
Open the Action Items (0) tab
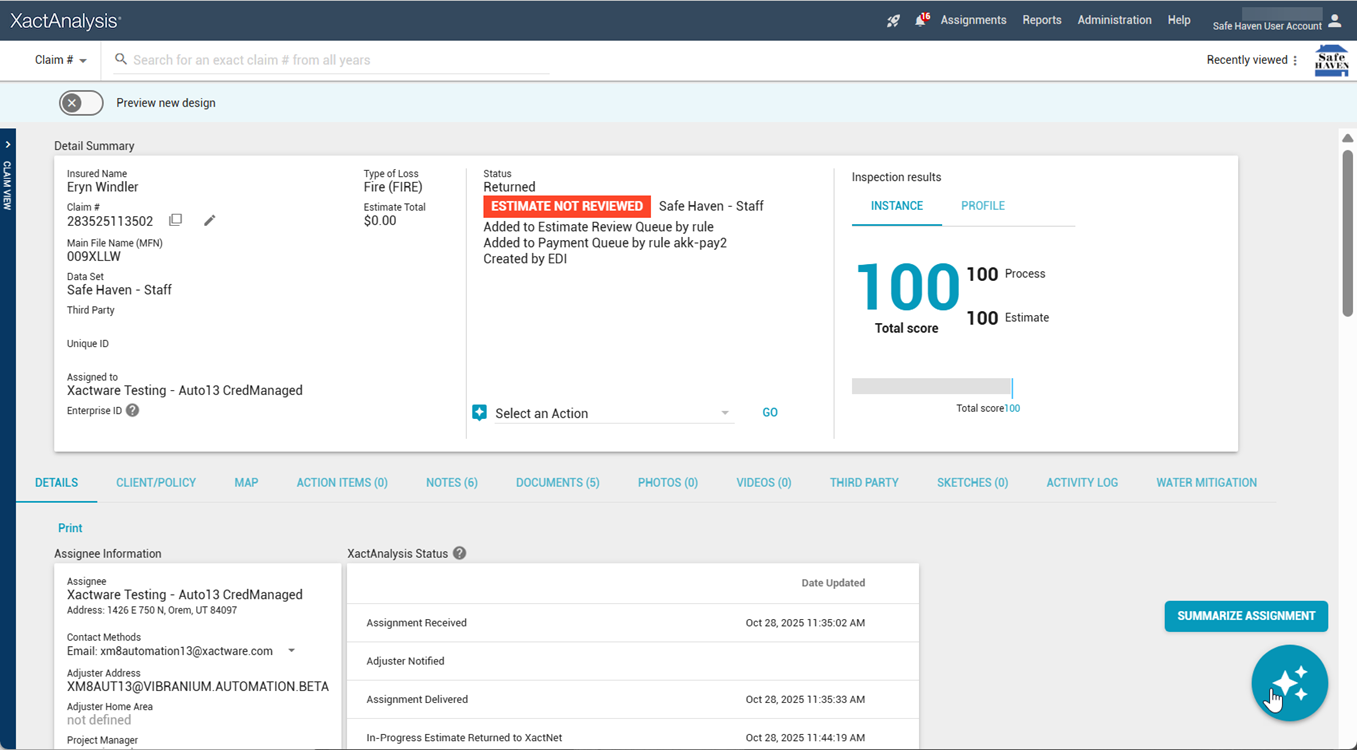(342, 483)
